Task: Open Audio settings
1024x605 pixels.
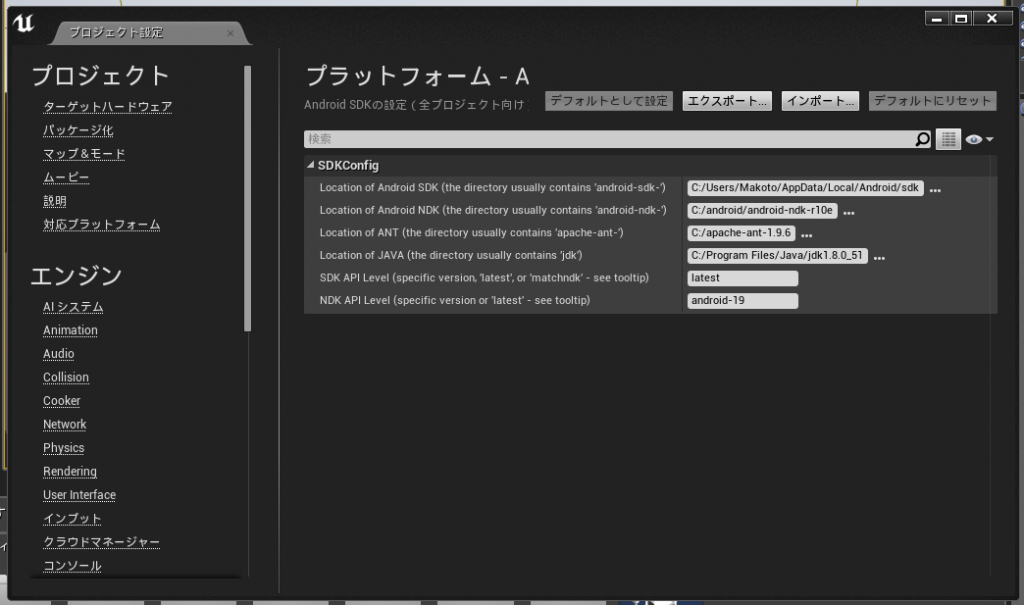Action: pyautogui.click(x=59, y=353)
